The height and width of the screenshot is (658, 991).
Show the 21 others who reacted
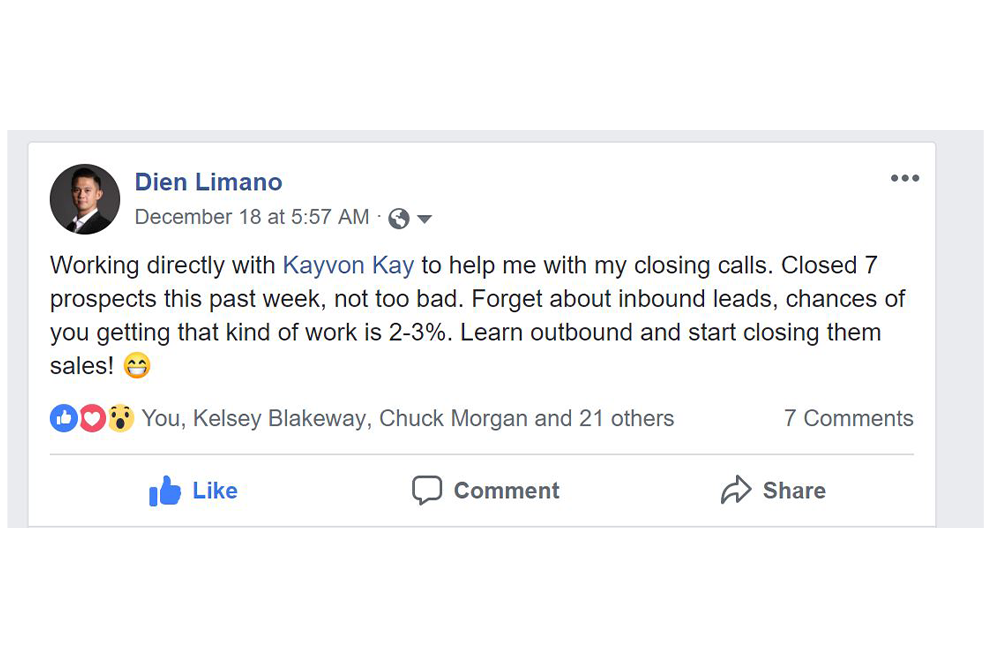tap(626, 418)
